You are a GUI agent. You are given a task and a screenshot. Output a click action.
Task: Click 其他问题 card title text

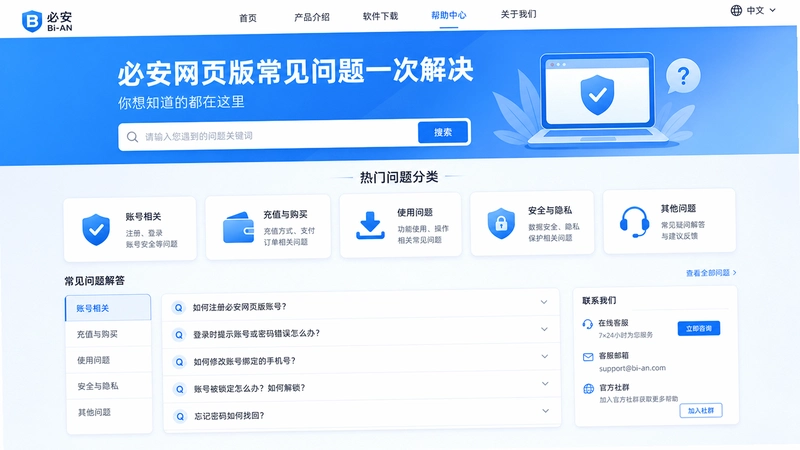678,208
